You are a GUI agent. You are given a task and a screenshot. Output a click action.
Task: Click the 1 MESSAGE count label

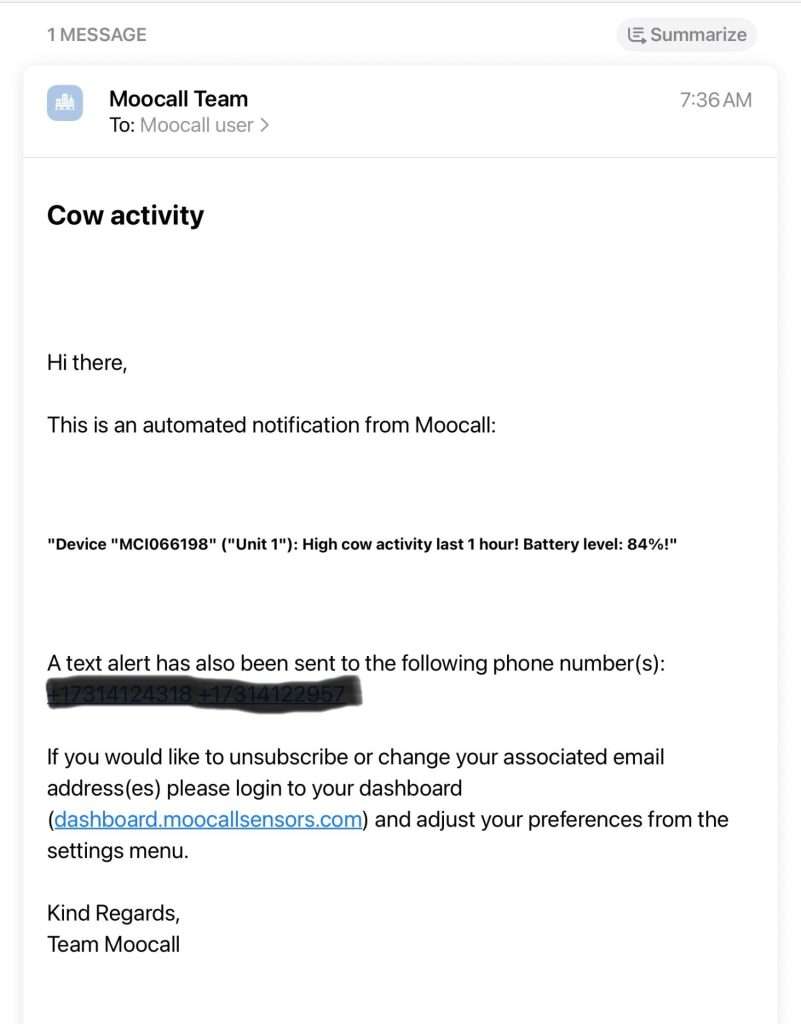[x=97, y=35]
